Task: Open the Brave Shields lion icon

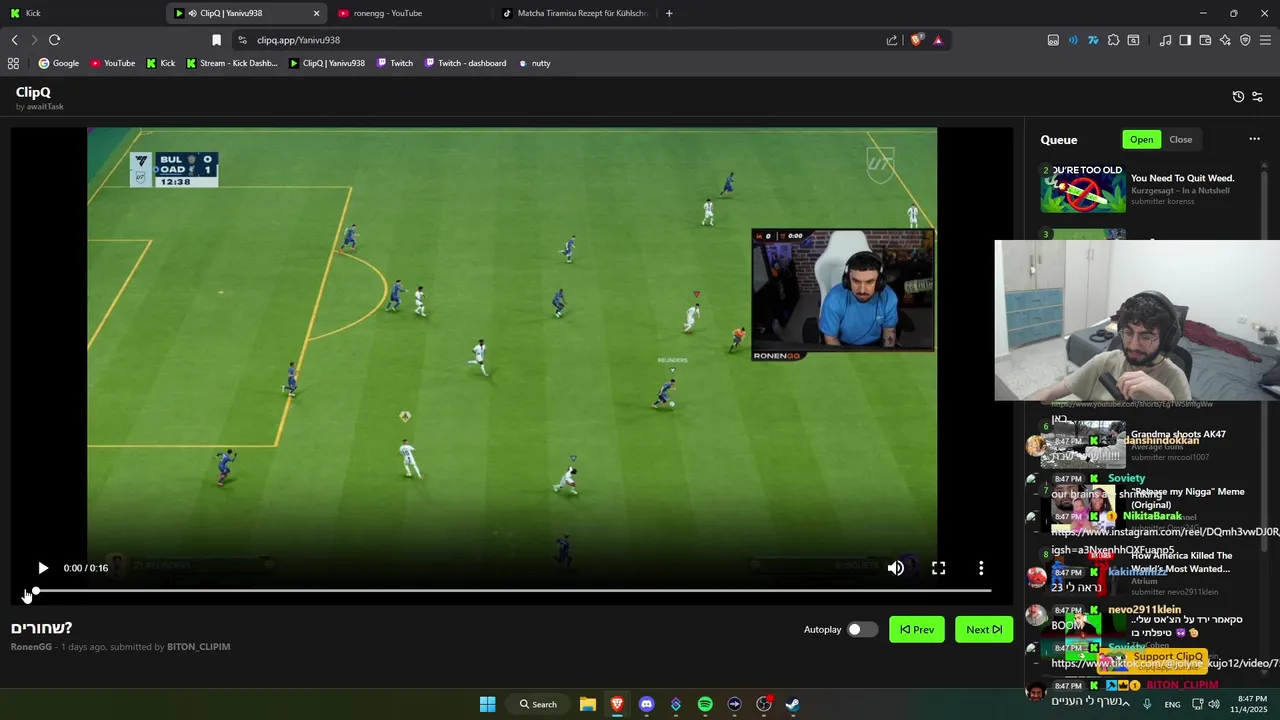Action: tap(916, 40)
